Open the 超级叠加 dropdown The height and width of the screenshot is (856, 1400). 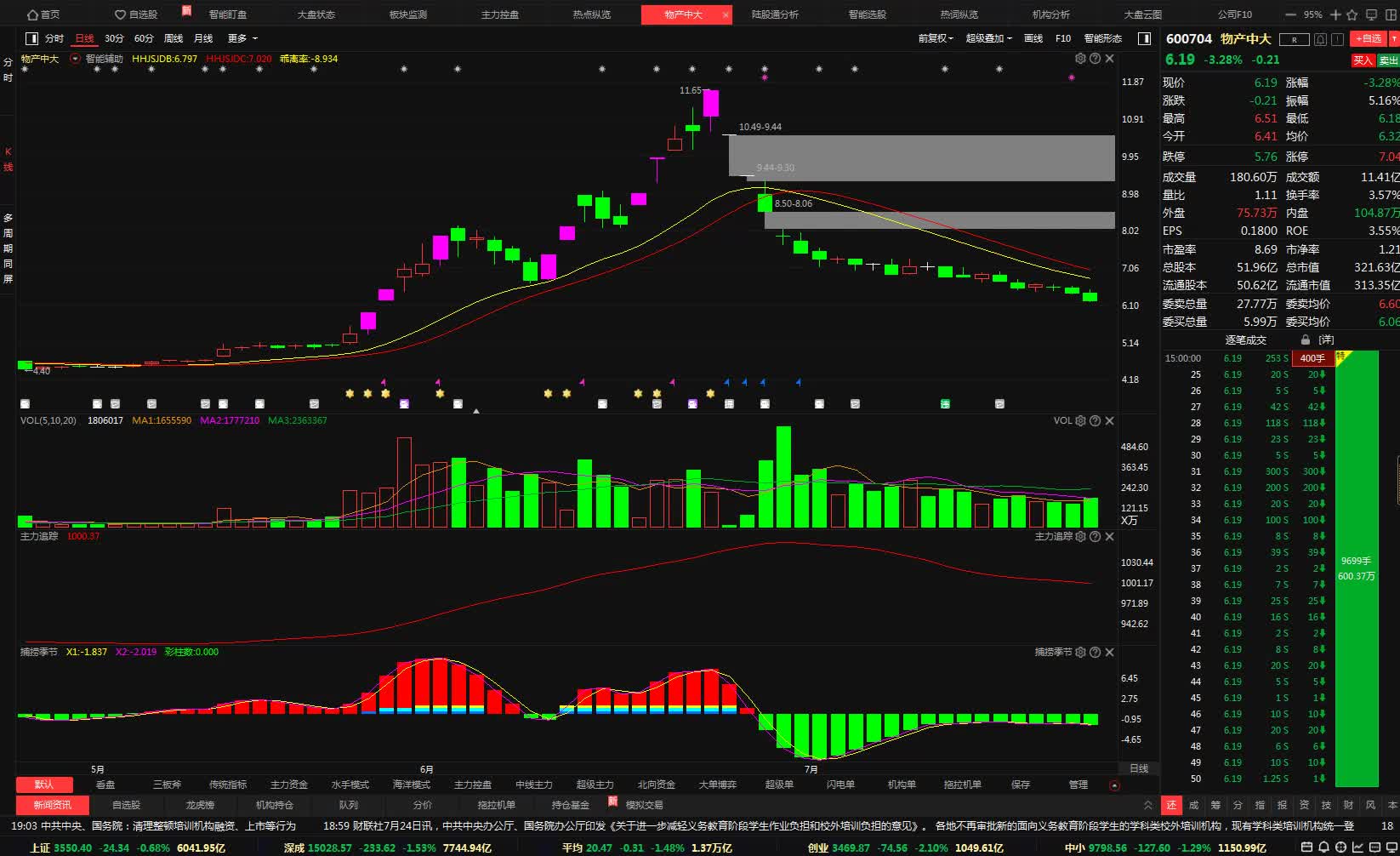pyautogui.click(x=988, y=38)
